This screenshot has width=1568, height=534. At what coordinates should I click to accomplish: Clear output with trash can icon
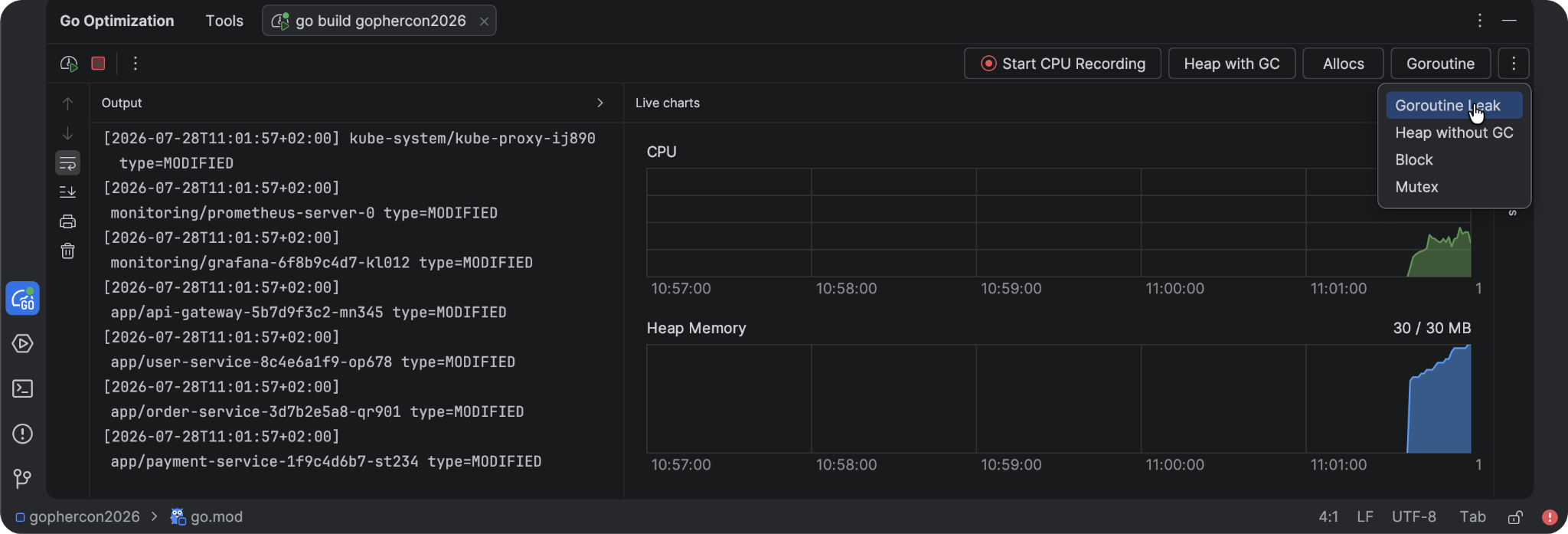[x=67, y=251]
